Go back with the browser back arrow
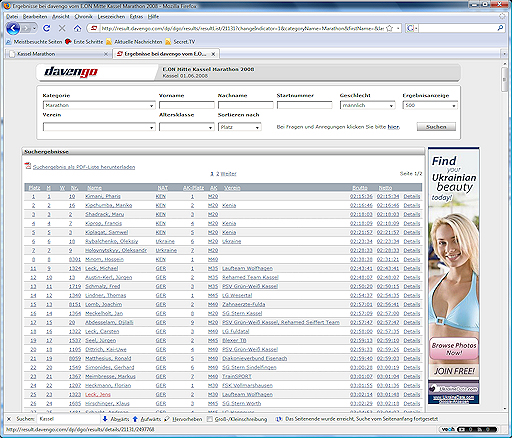This screenshot has height=438, width=512. pos(13,29)
